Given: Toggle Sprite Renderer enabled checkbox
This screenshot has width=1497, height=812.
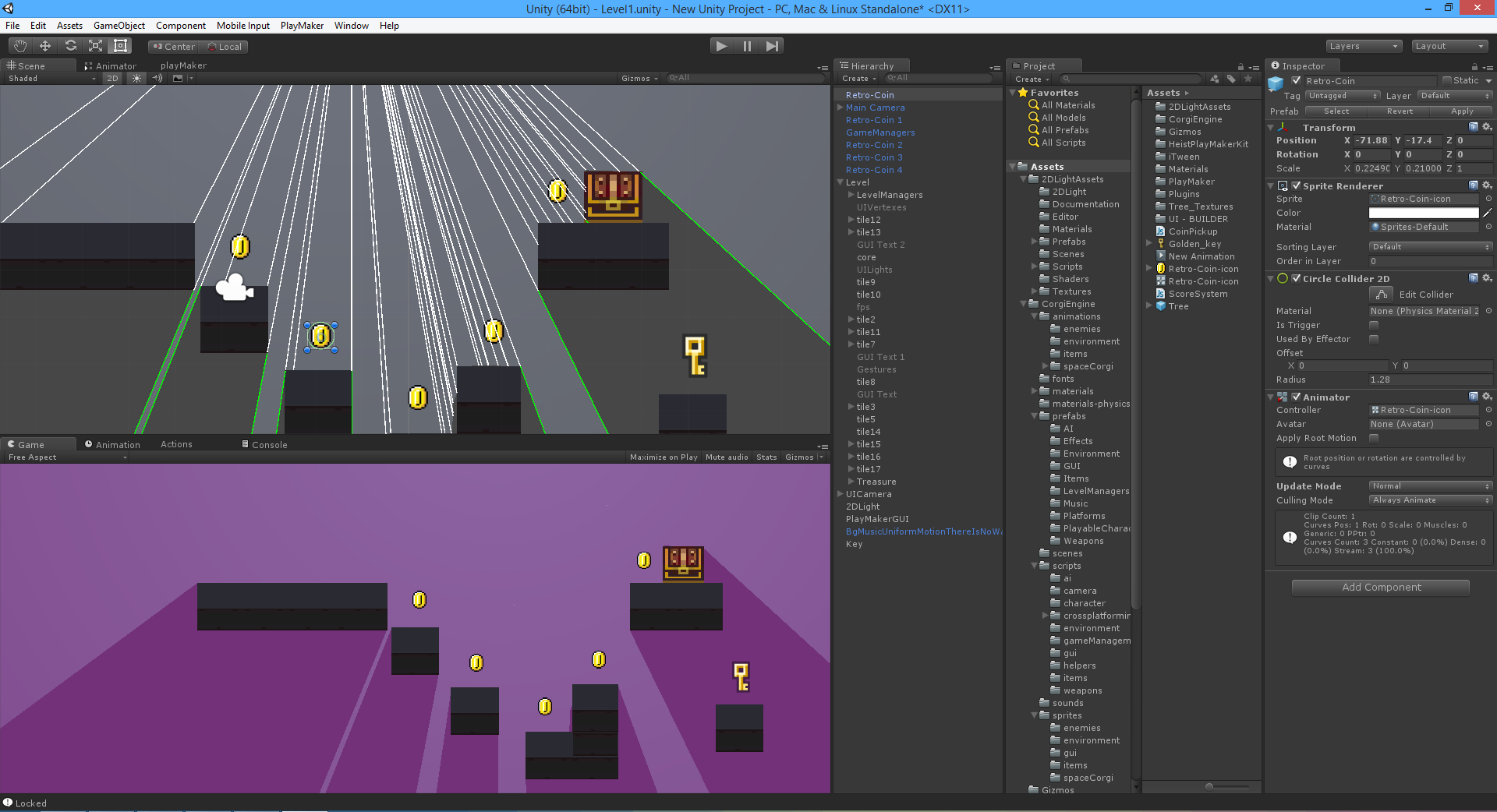Looking at the screenshot, I should coord(1297,185).
